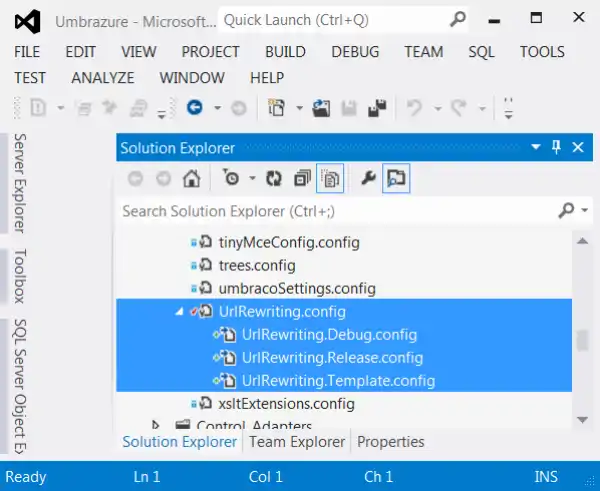Switch to the Team Explorer tab
The height and width of the screenshot is (491, 600).
(x=297, y=442)
